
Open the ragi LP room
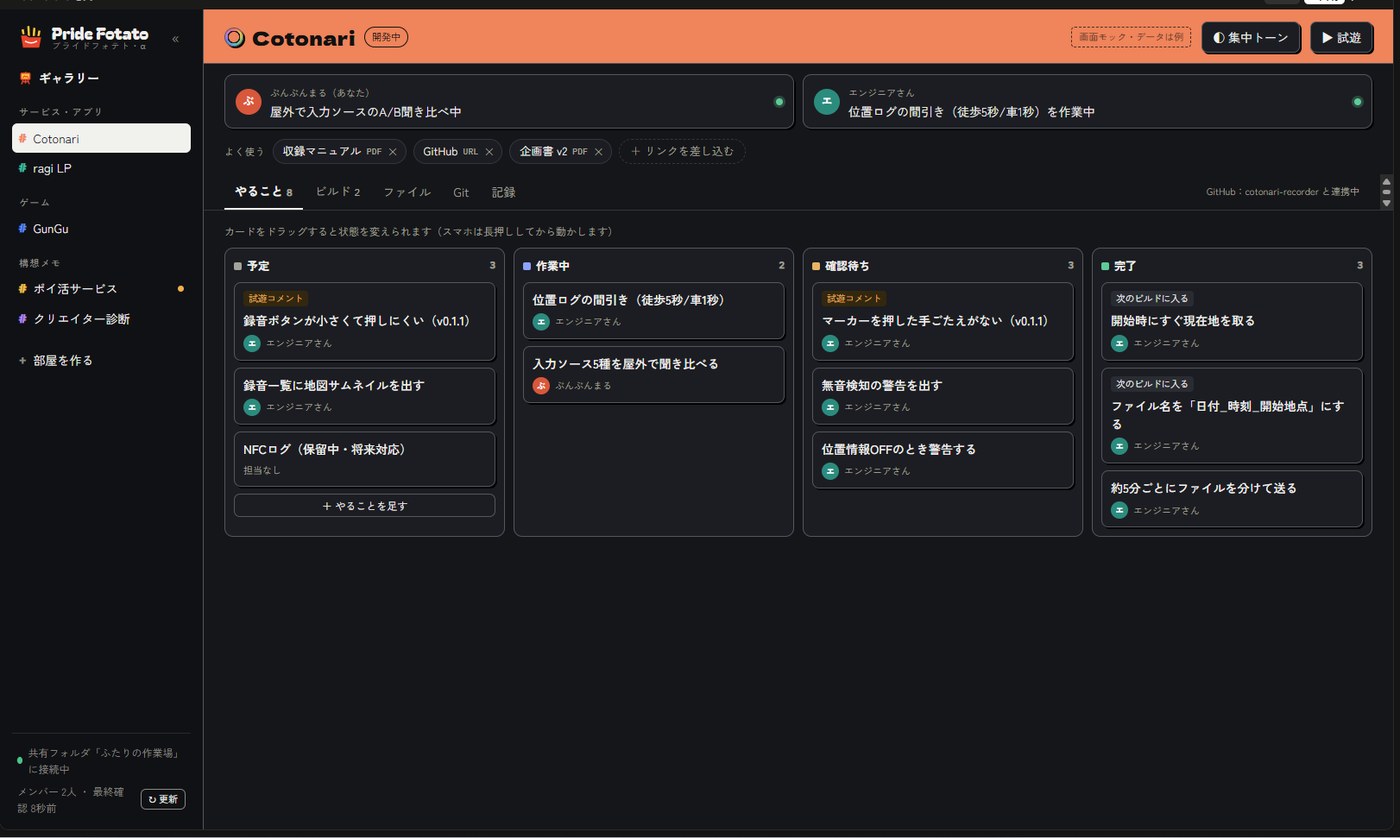pyautogui.click(x=101, y=169)
